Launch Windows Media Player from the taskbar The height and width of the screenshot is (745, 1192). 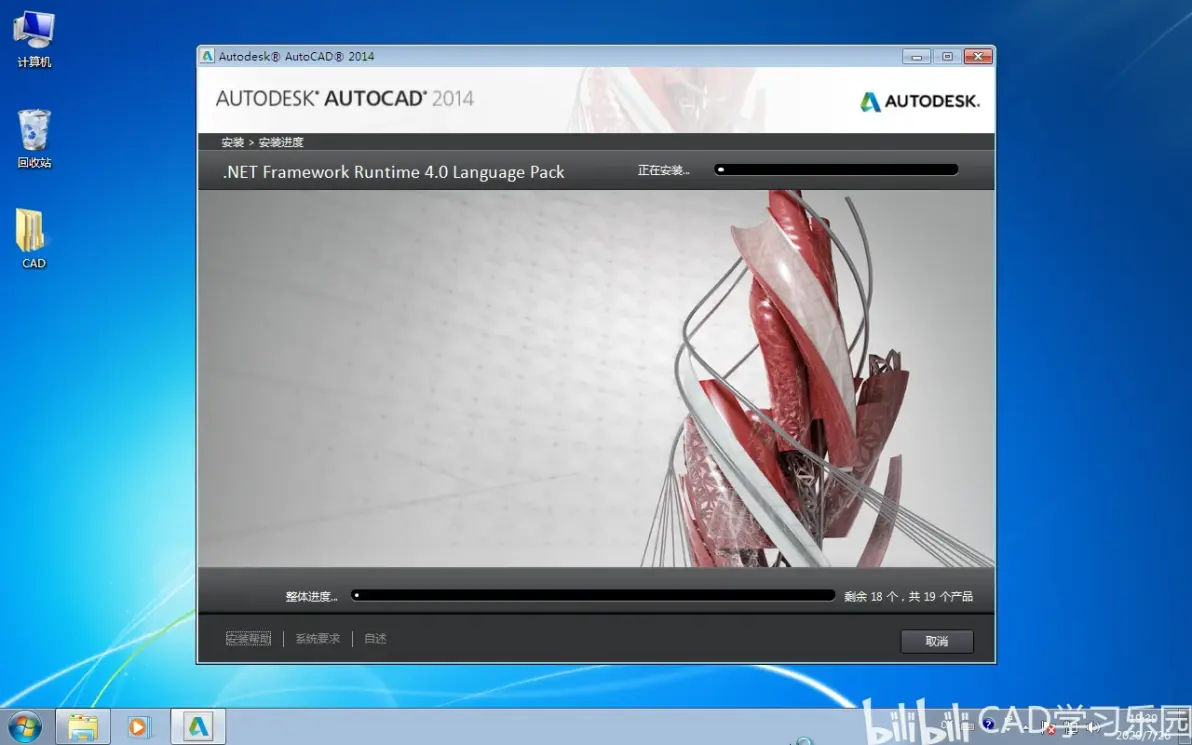point(139,728)
